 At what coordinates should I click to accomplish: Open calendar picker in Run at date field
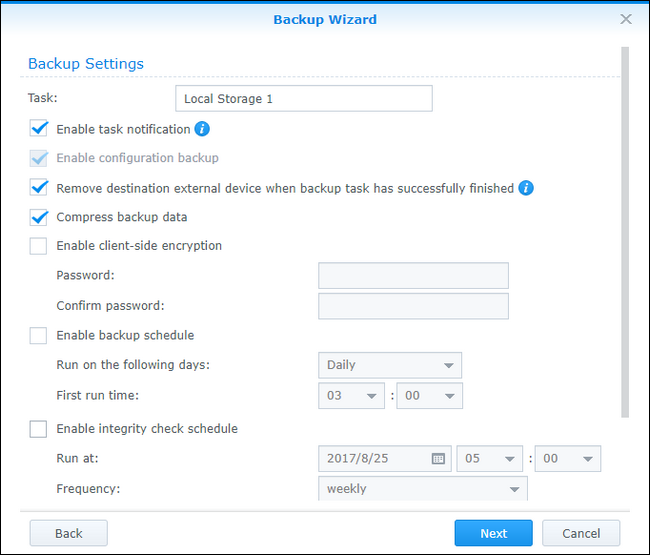click(438, 459)
